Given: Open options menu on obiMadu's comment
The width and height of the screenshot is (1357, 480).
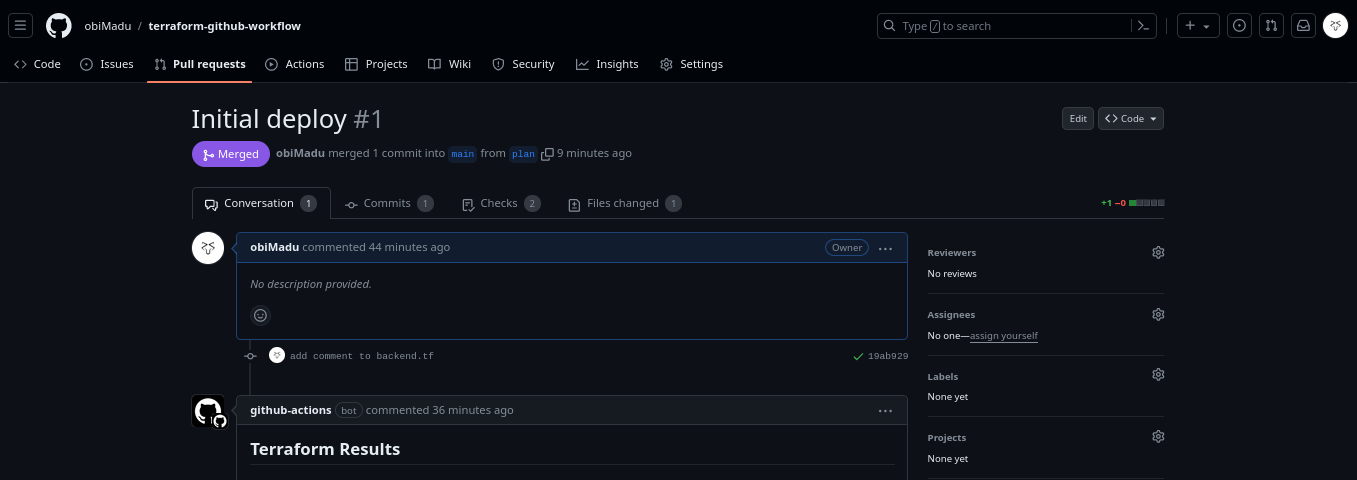Looking at the screenshot, I should pos(885,248).
